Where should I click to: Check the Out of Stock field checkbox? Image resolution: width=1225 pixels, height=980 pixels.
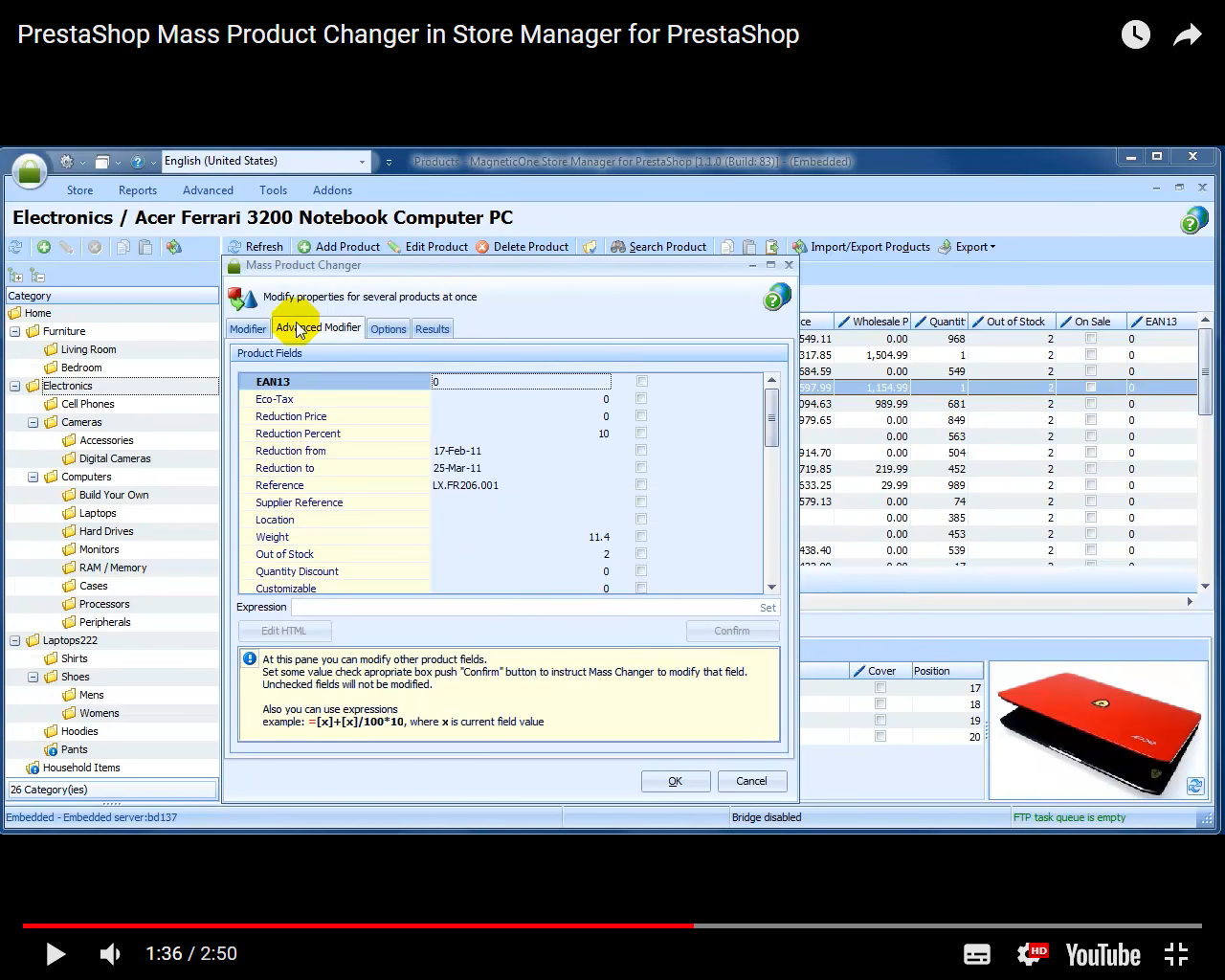coord(641,554)
